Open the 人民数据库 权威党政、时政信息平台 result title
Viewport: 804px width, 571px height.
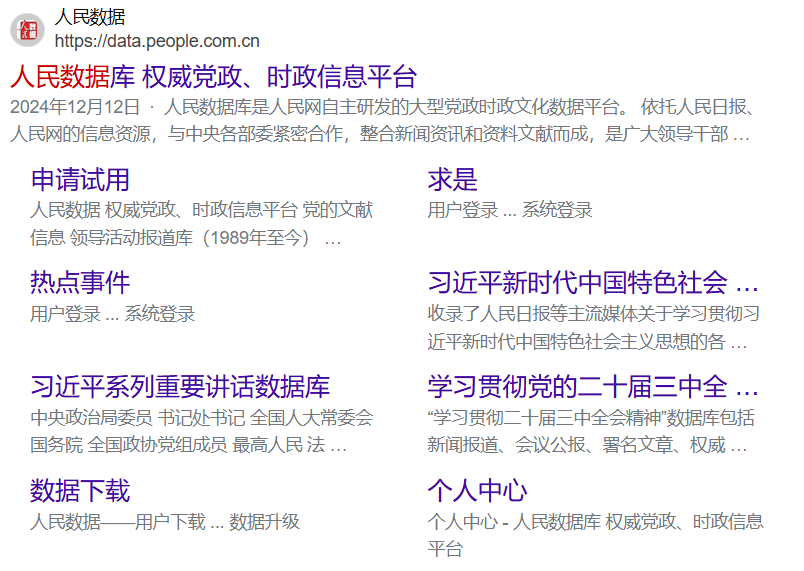click(x=213, y=77)
